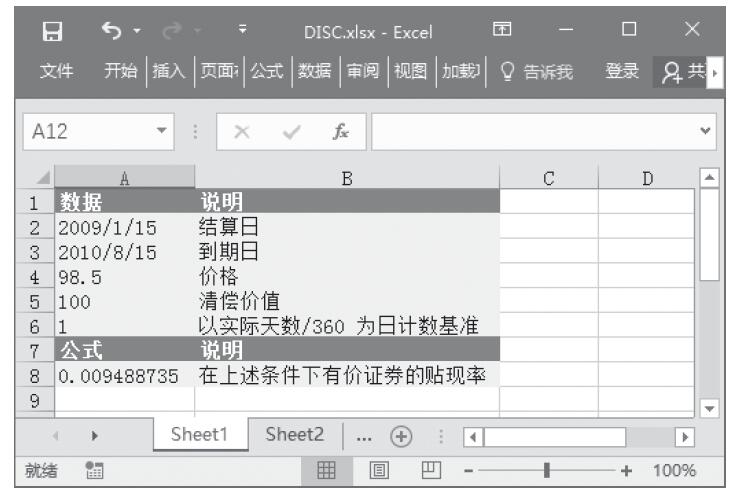Click the zoom slider handle
The image size is (738, 495).
pos(546,469)
